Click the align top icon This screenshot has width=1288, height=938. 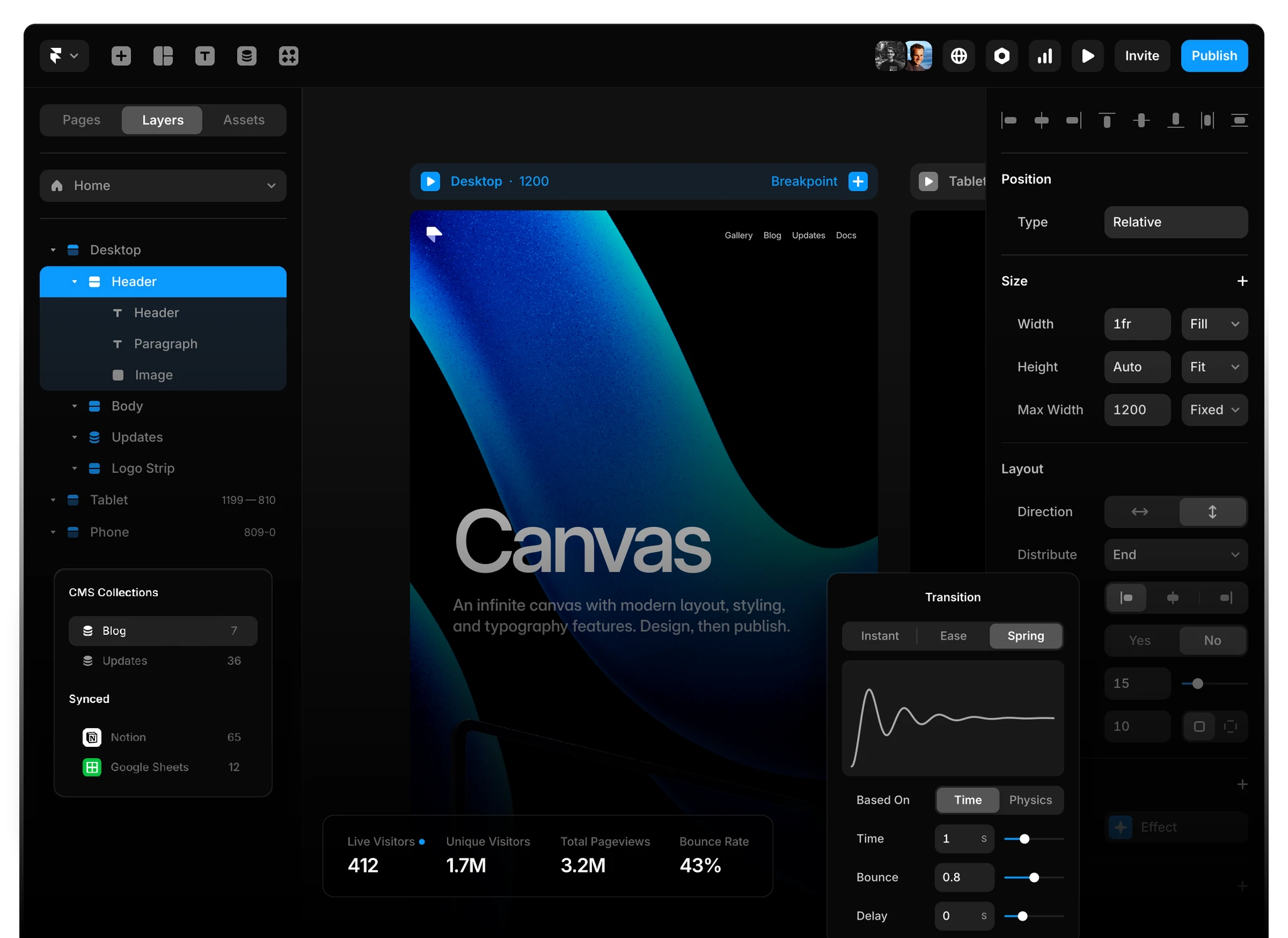1107,120
